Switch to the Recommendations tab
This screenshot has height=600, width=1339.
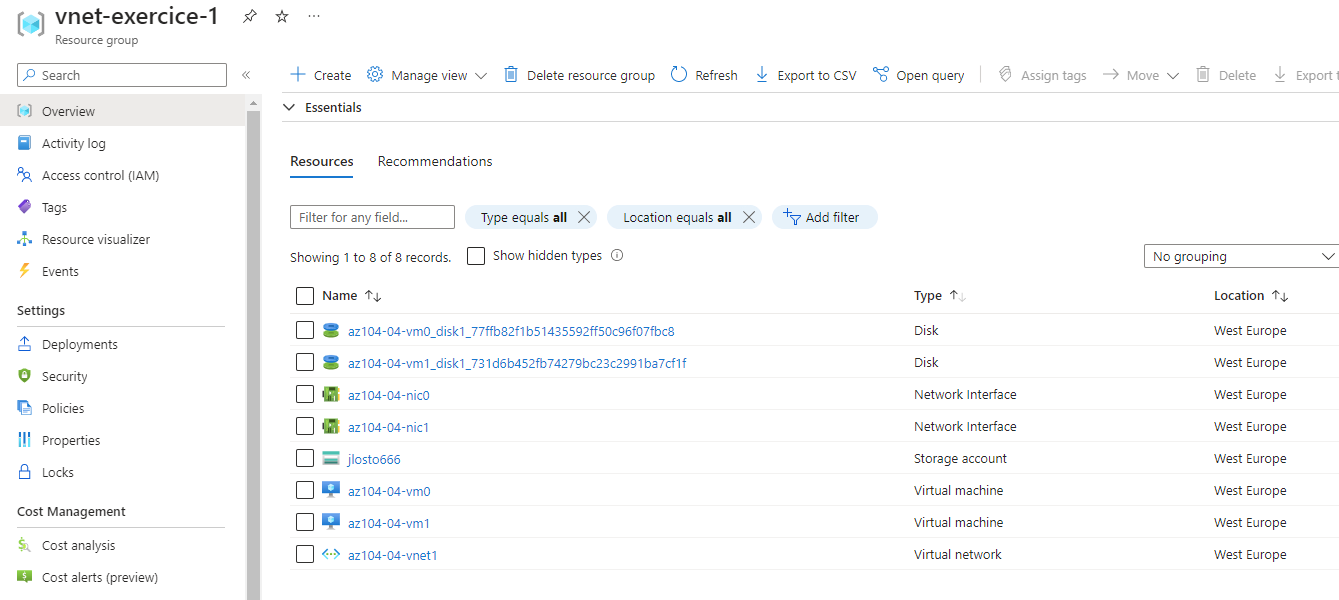pos(435,161)
